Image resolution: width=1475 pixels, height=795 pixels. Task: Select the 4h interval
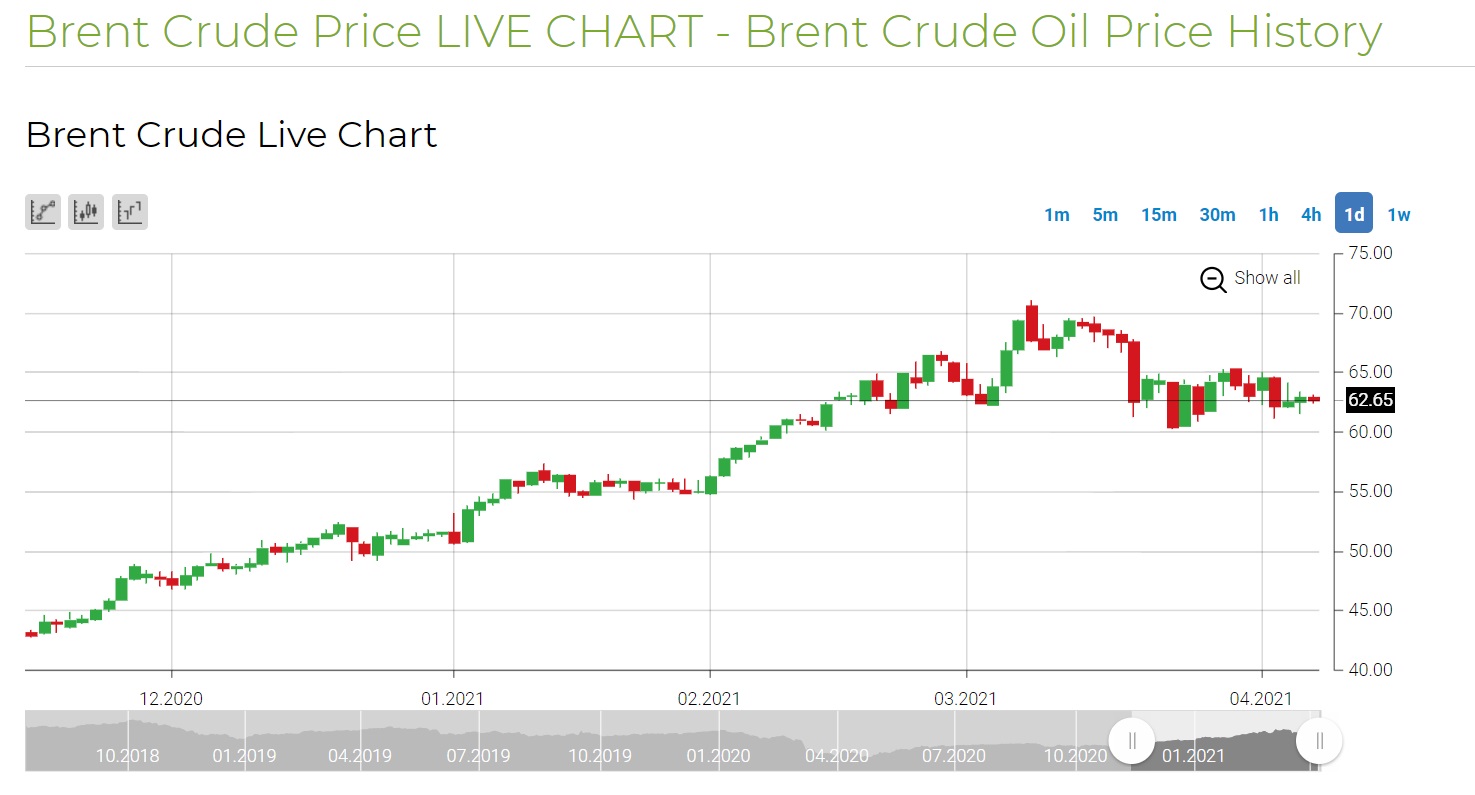coord(1311,215)
